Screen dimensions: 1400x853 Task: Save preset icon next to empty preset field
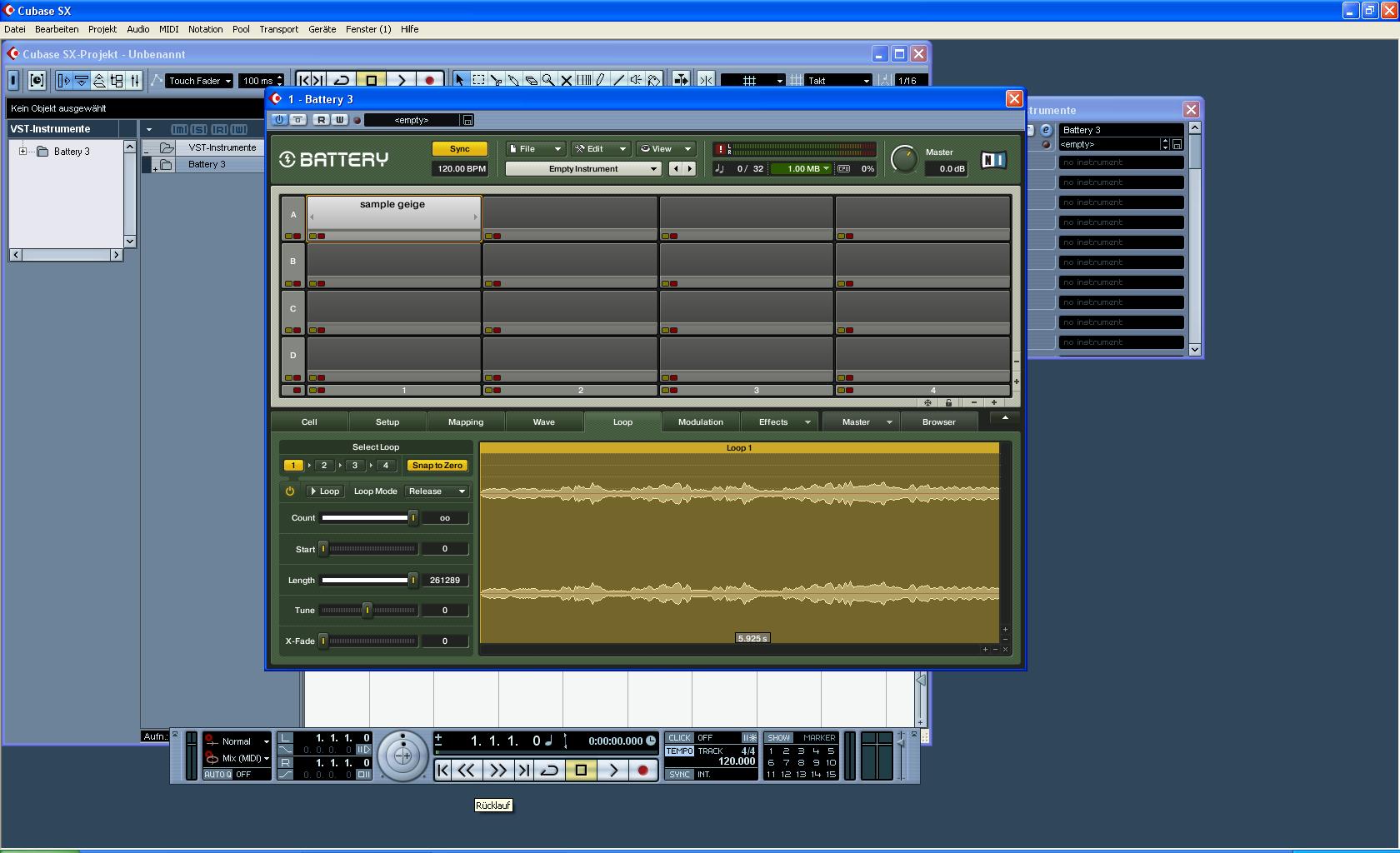tap(467, 120)
